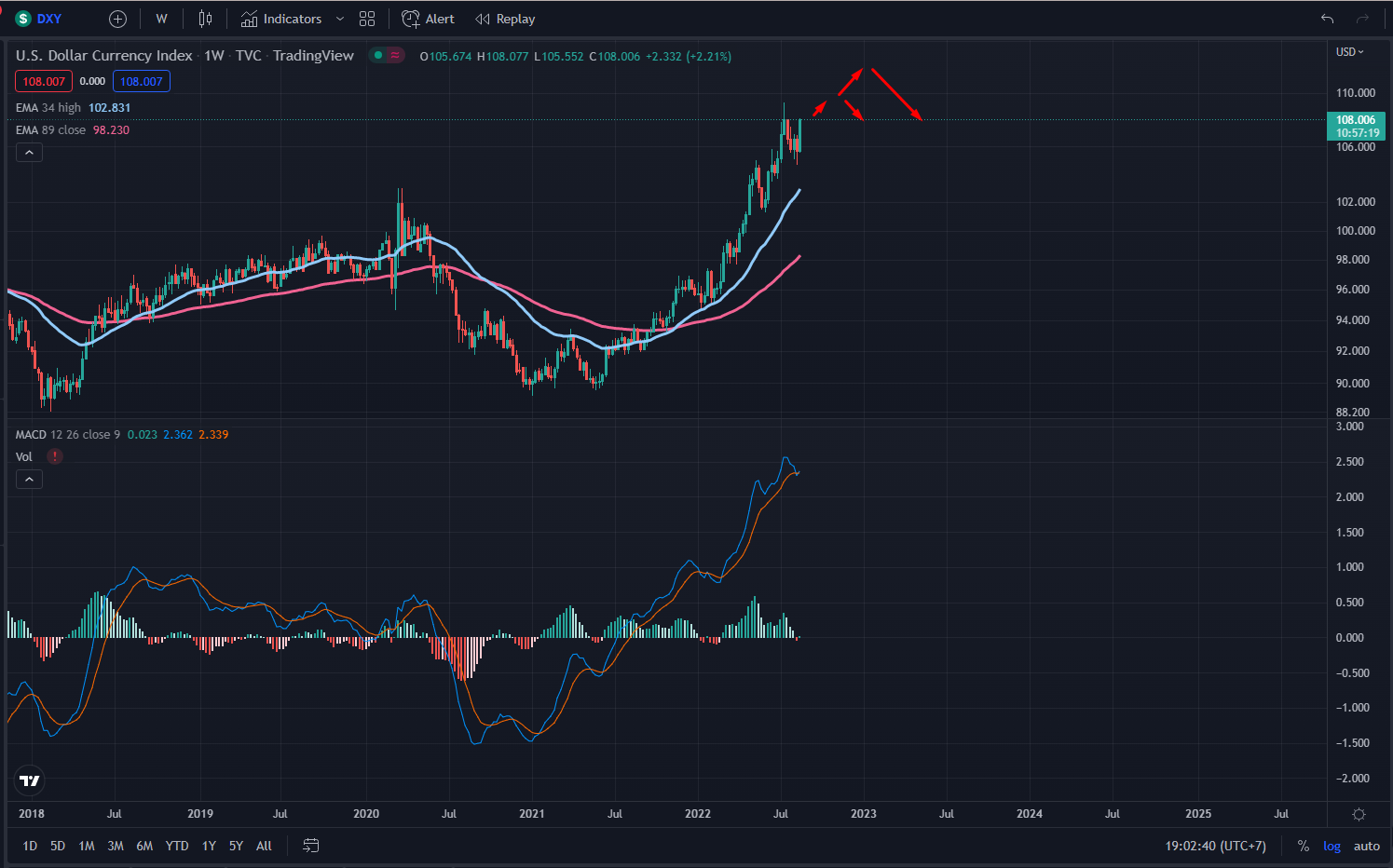This screenshot has height=868, width=1393.
Task: Click the undo arrow in toolbar
Action: click(1327, 19)
